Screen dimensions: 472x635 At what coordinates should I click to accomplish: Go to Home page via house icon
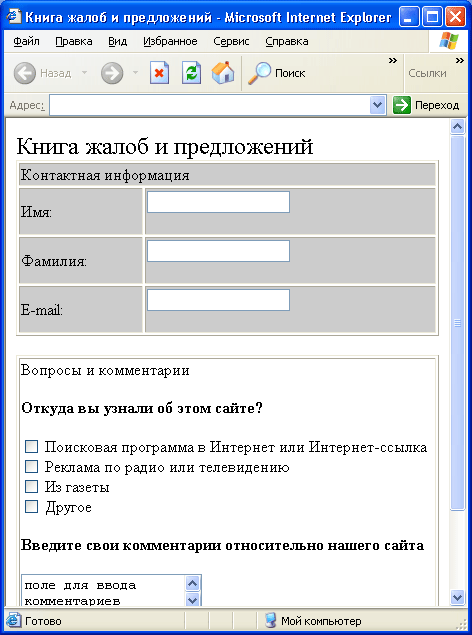point(223,73)
